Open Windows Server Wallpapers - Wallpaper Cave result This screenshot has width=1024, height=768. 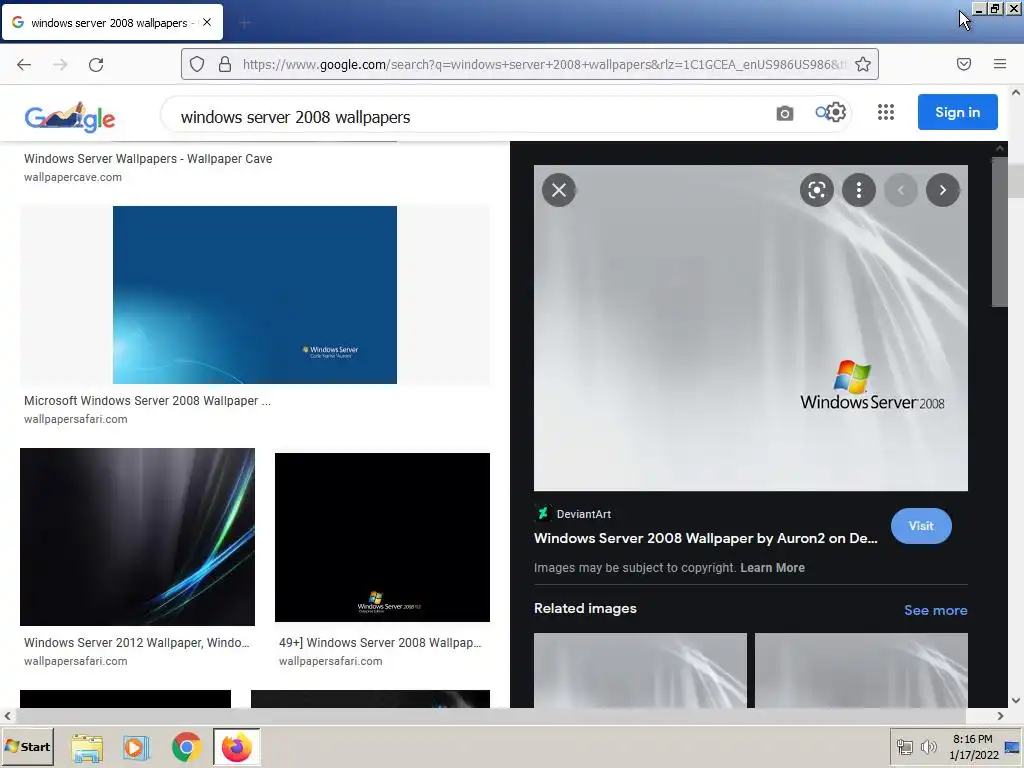tap(148, 159)
